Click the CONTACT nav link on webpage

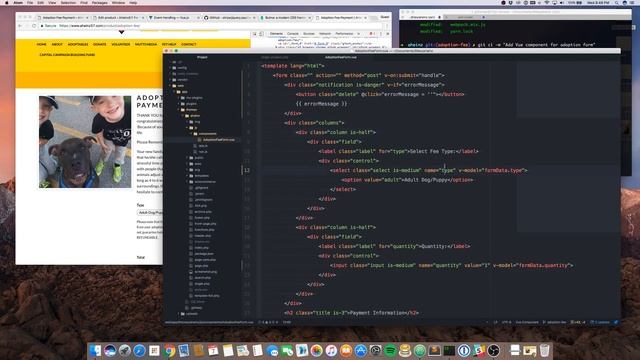pos(189,44)
